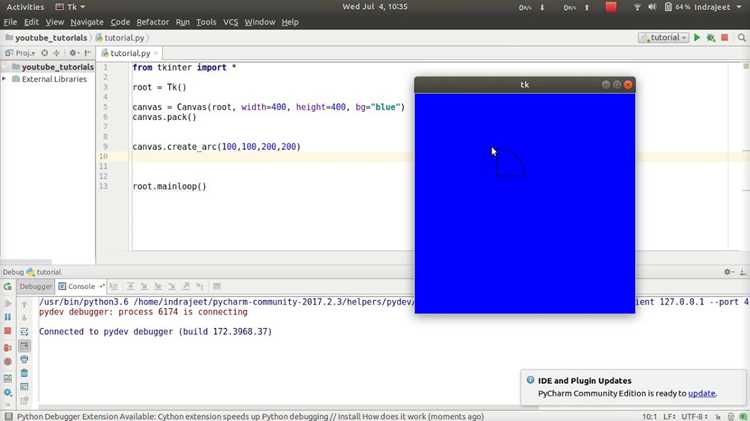Clear console output with trash icon
Viewport: 750px width, 421px height.
[24, 373]
